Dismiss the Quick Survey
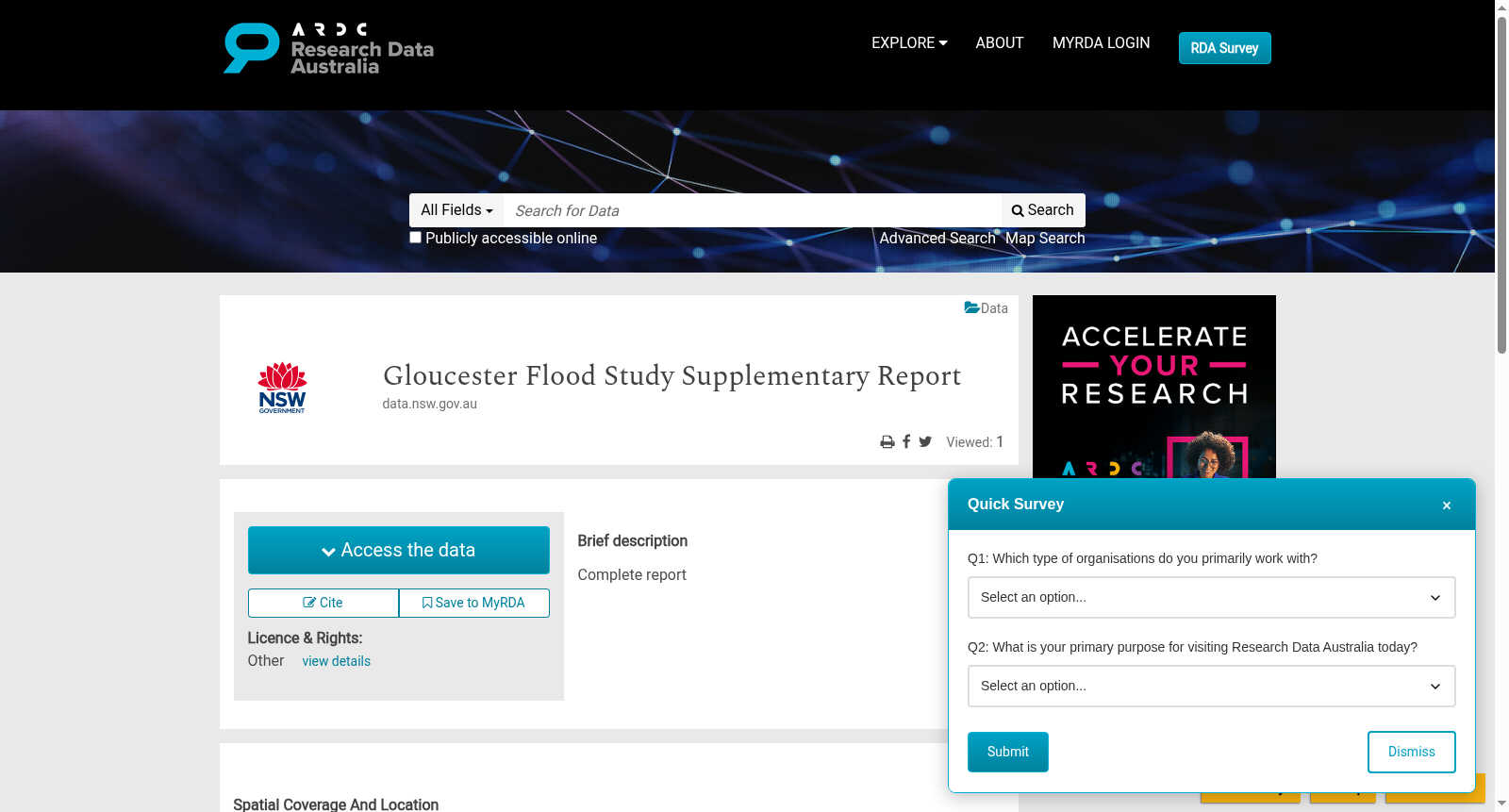Image resolution: width=1509 pixels, height=812 pixels. 1411,752
